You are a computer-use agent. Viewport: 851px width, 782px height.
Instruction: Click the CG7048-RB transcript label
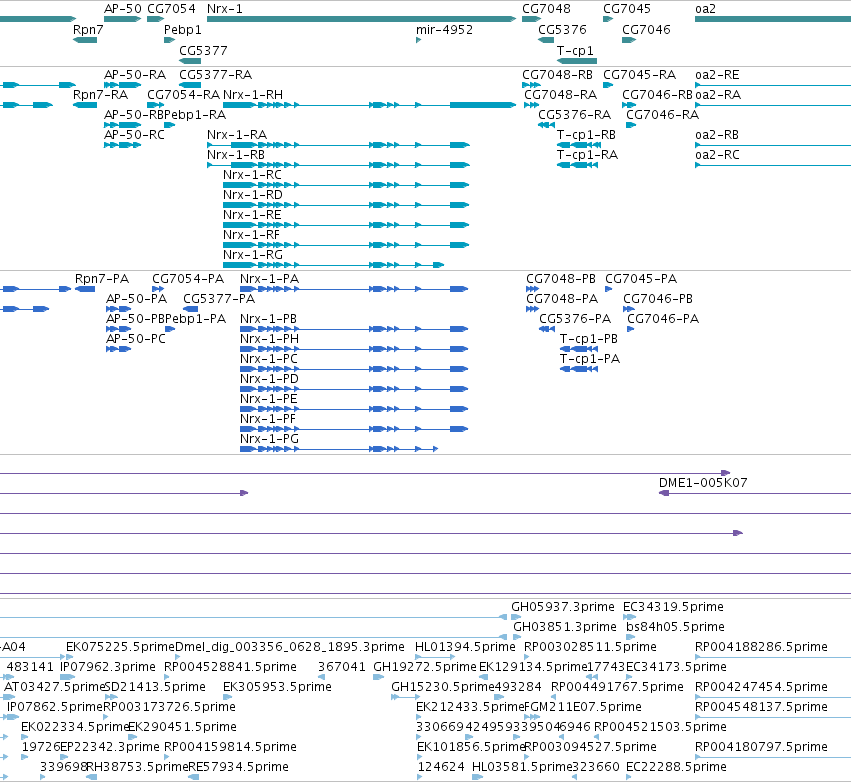tap(557, 75)
